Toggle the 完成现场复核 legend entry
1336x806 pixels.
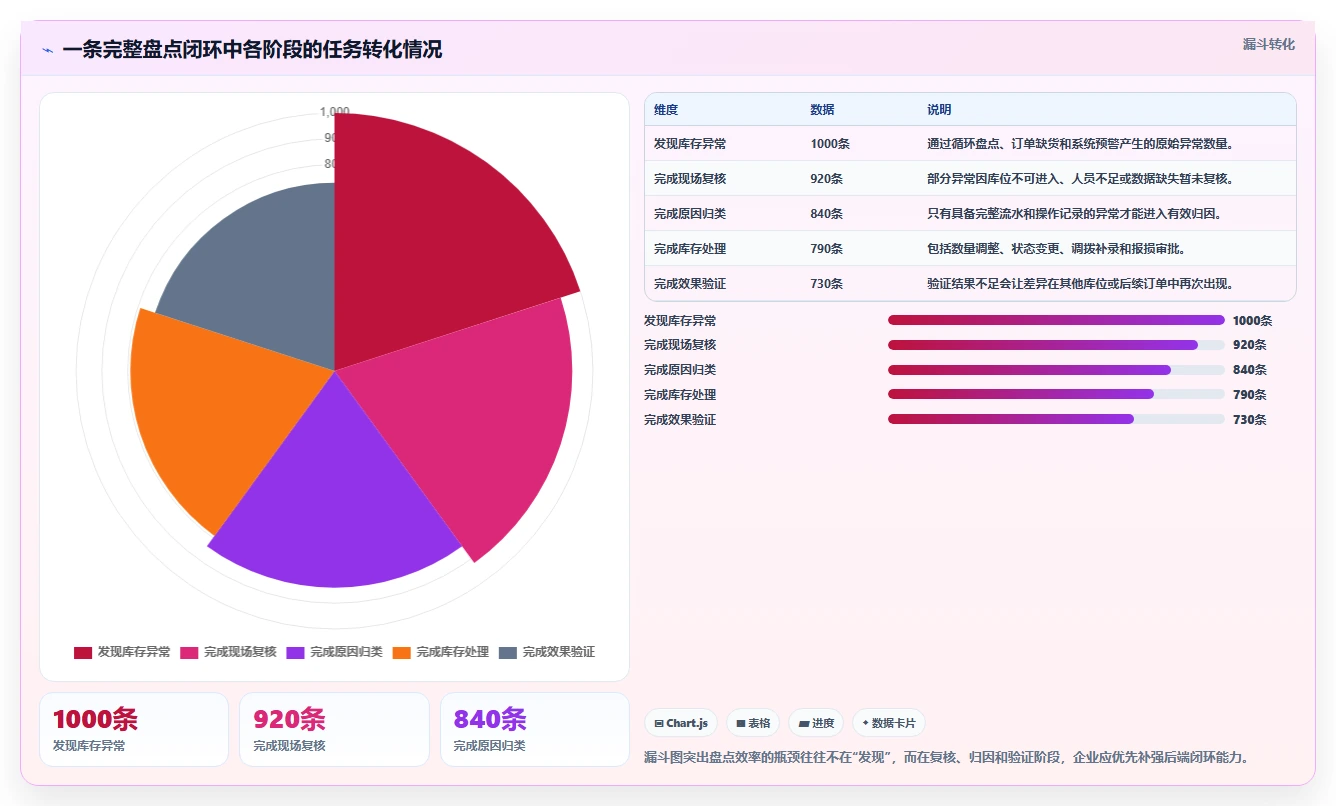point(228,652)
